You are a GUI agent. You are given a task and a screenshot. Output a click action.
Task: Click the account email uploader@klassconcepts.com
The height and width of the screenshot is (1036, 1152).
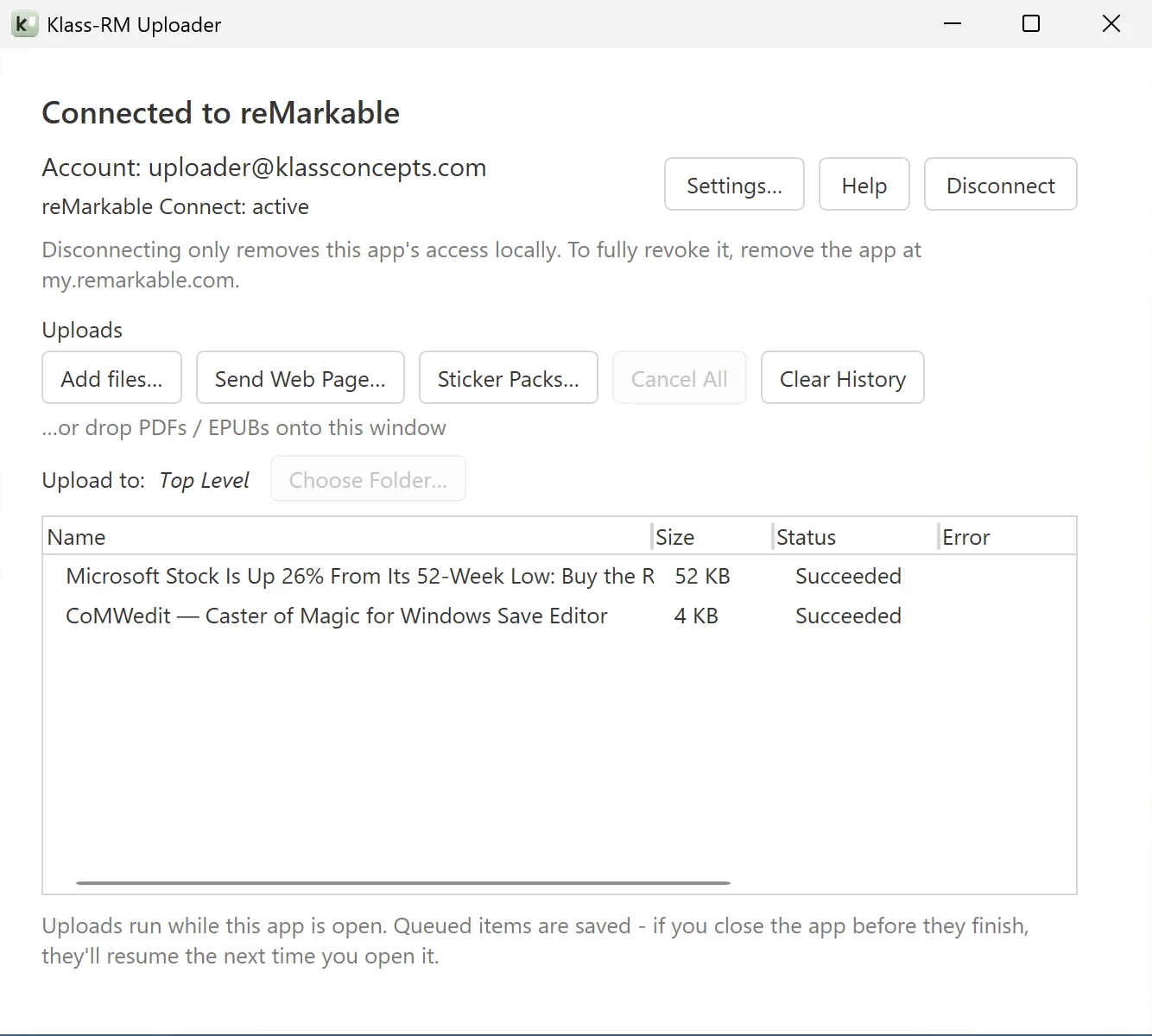317,167
